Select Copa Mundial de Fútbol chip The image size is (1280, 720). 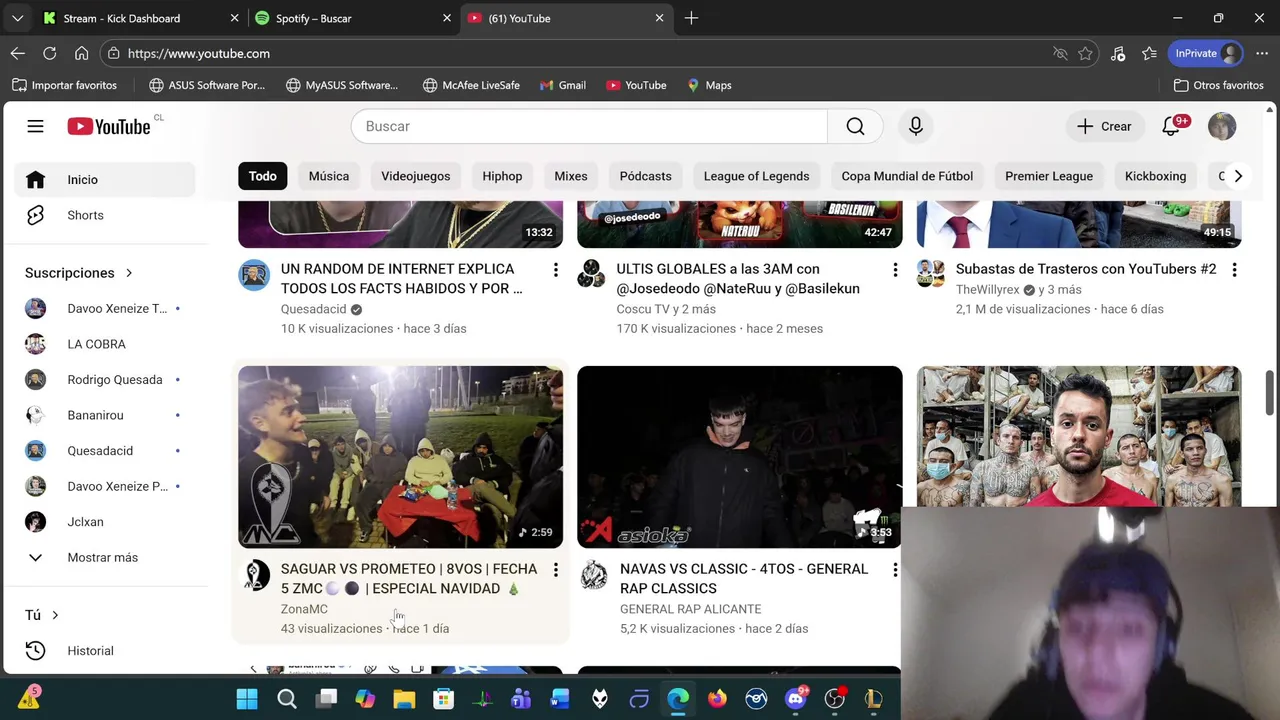click(907, 176)
